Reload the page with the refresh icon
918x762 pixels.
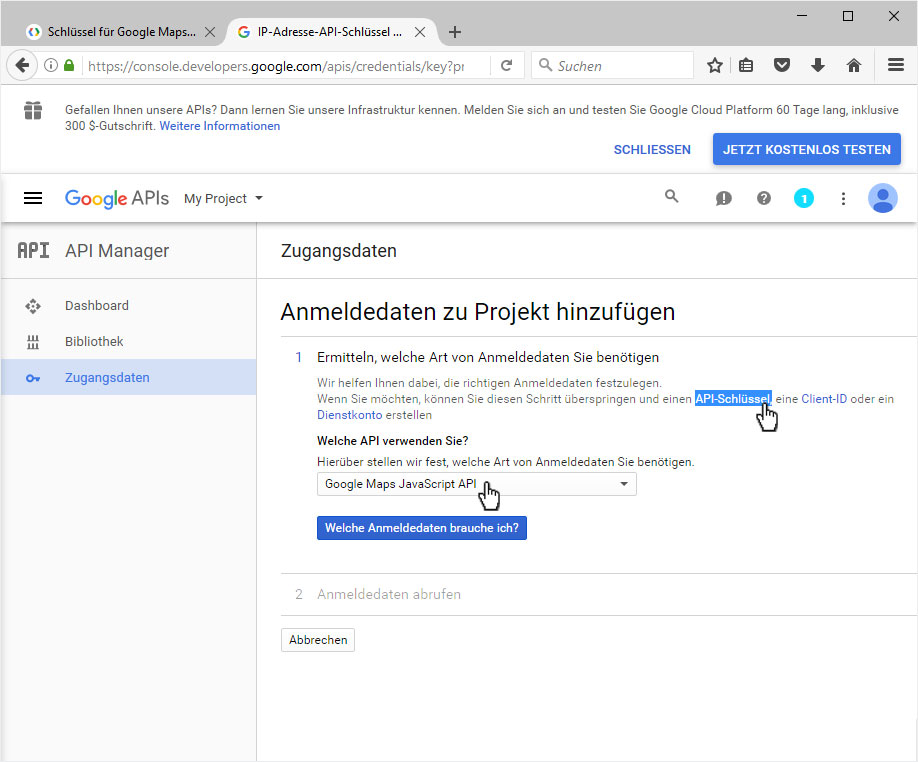(x=506, y=66)
